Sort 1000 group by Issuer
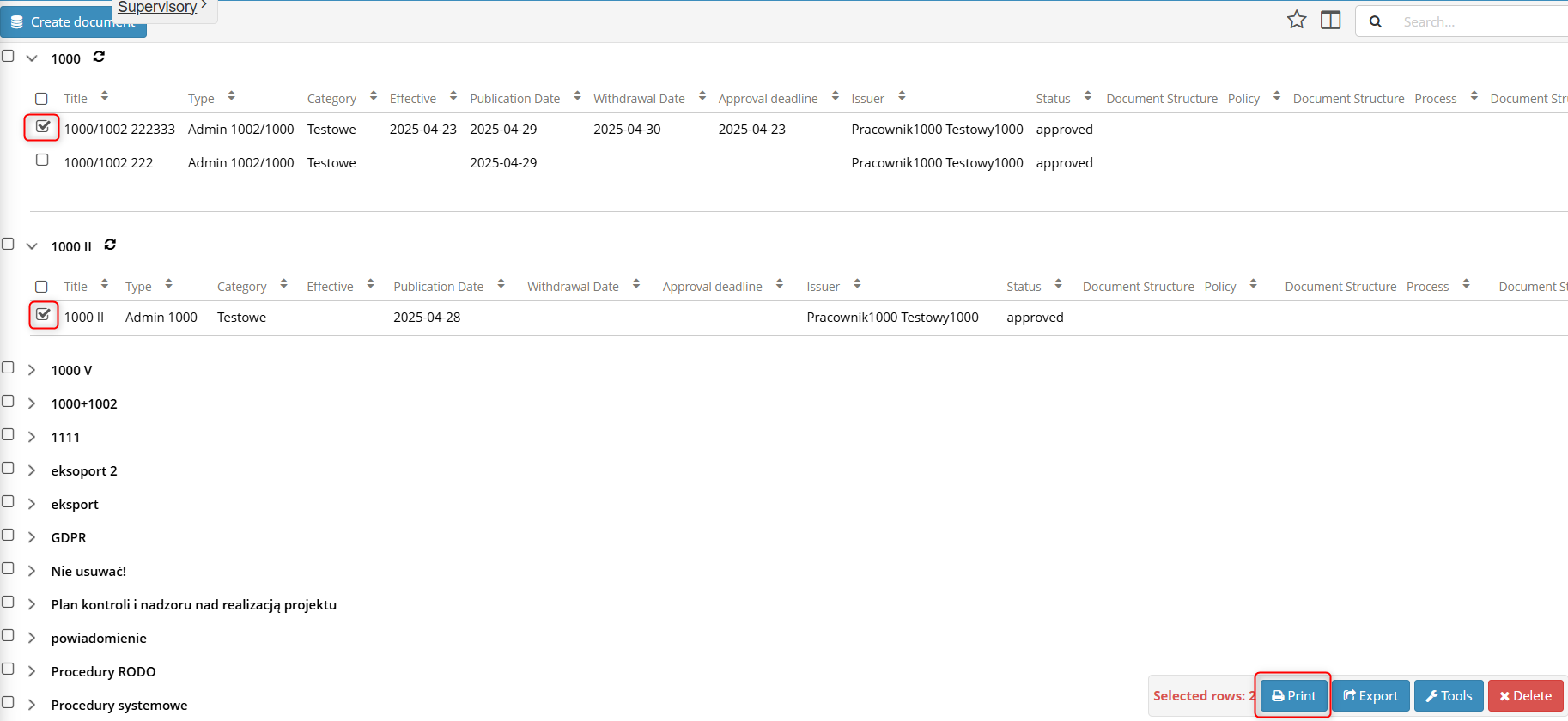Viewport: 1568px width, 721px height. point(902,96)
